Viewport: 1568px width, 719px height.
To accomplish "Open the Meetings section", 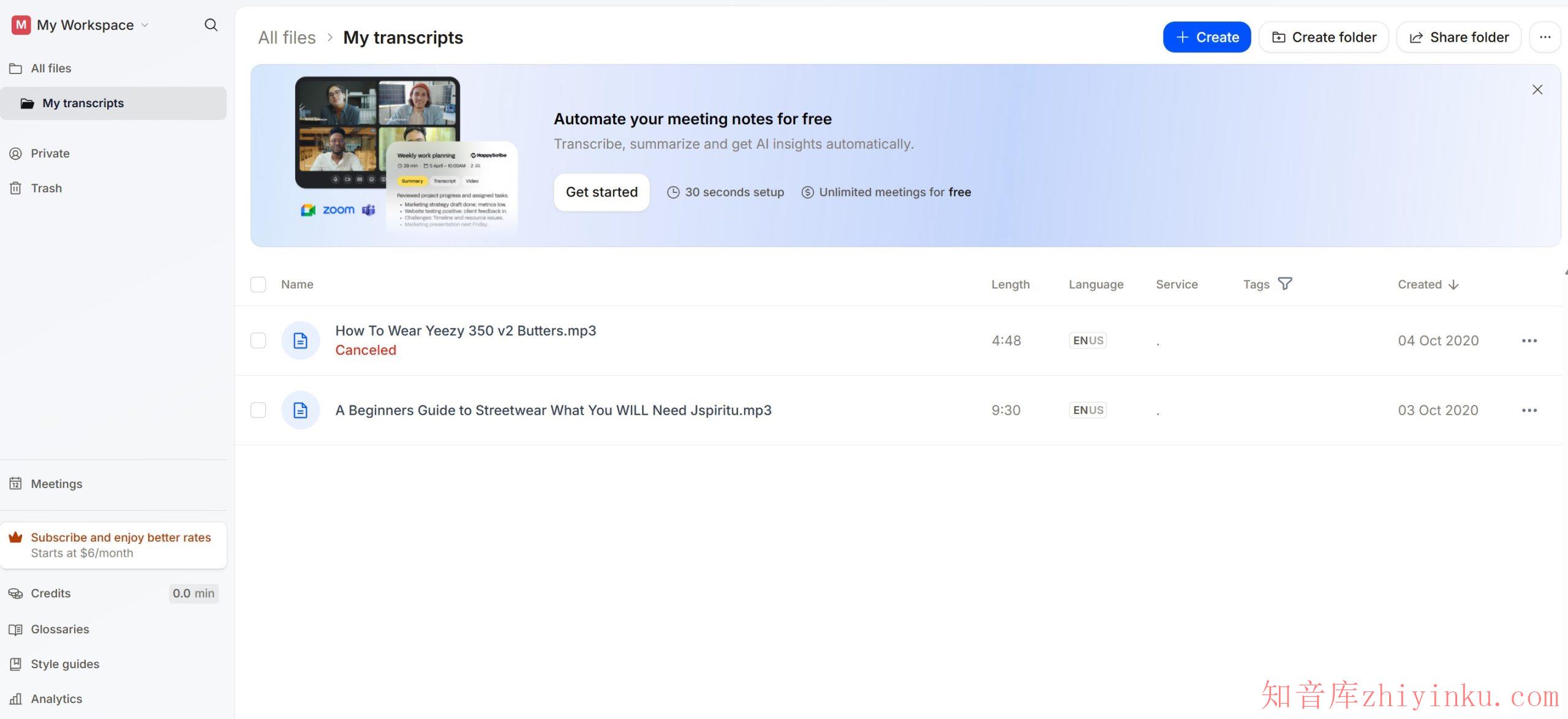I will (56, 484).
